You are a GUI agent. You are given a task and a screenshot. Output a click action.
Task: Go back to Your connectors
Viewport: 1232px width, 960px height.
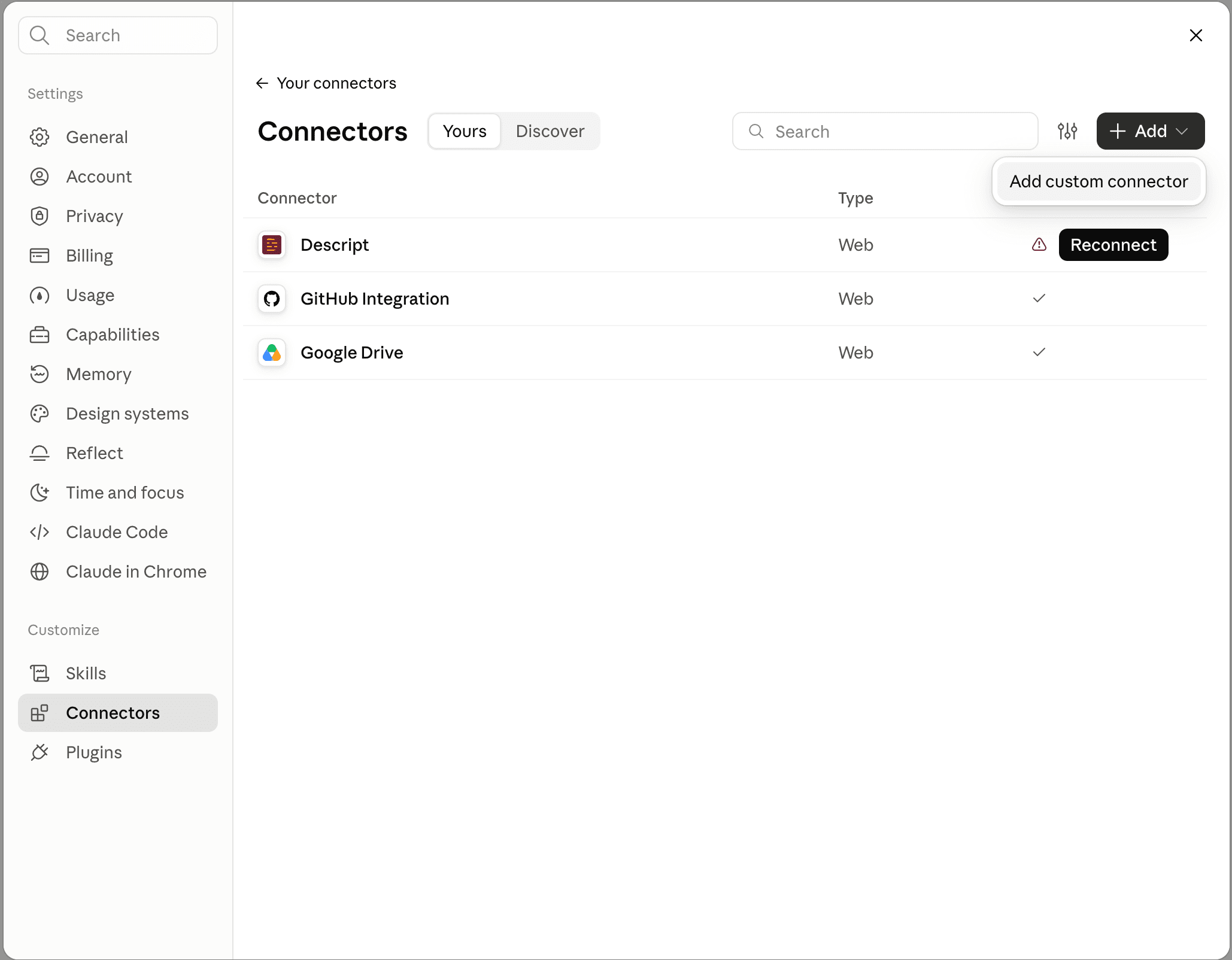[x=326, y=83]
